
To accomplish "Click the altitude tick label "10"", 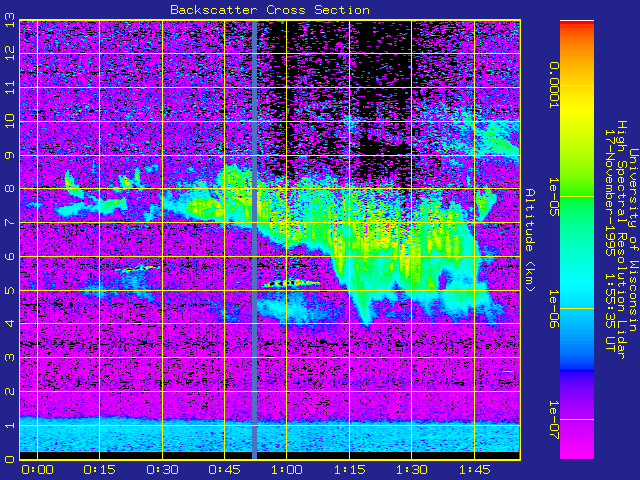I will (x=9, y=121).
